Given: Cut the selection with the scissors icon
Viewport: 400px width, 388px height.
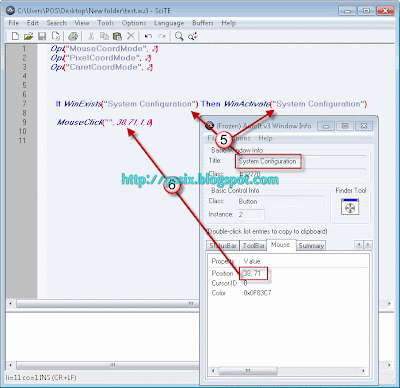Looking at the screenshot, I should (x=91, y=36).
